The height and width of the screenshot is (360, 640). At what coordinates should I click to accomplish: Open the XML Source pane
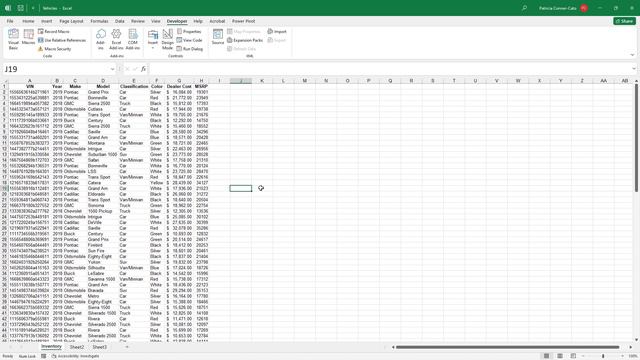pos(218,37)
